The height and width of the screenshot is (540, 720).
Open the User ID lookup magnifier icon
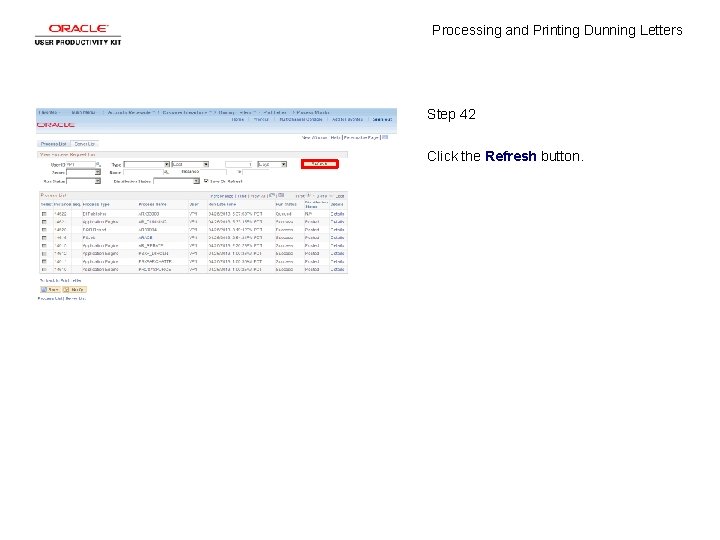98,164
